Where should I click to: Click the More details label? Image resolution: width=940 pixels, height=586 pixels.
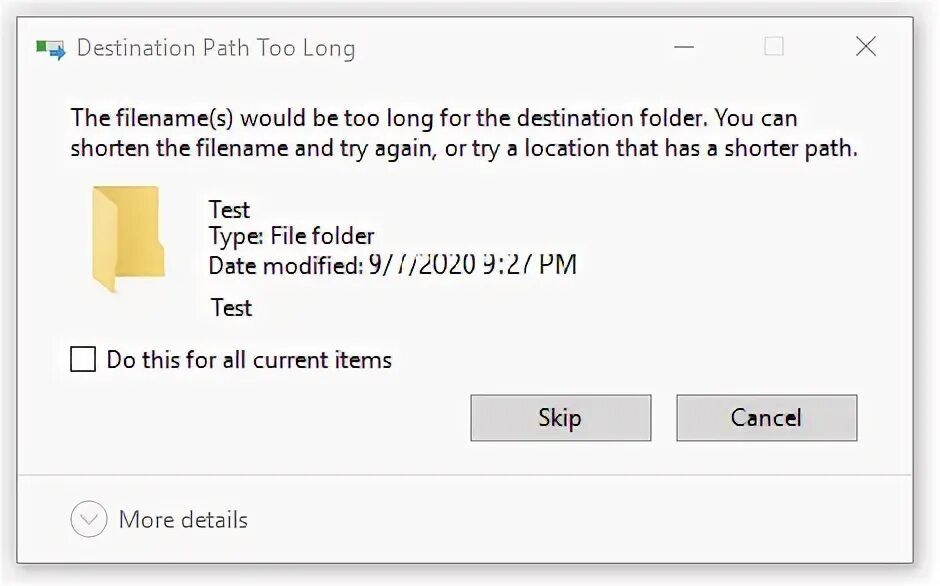click(183, 520)
